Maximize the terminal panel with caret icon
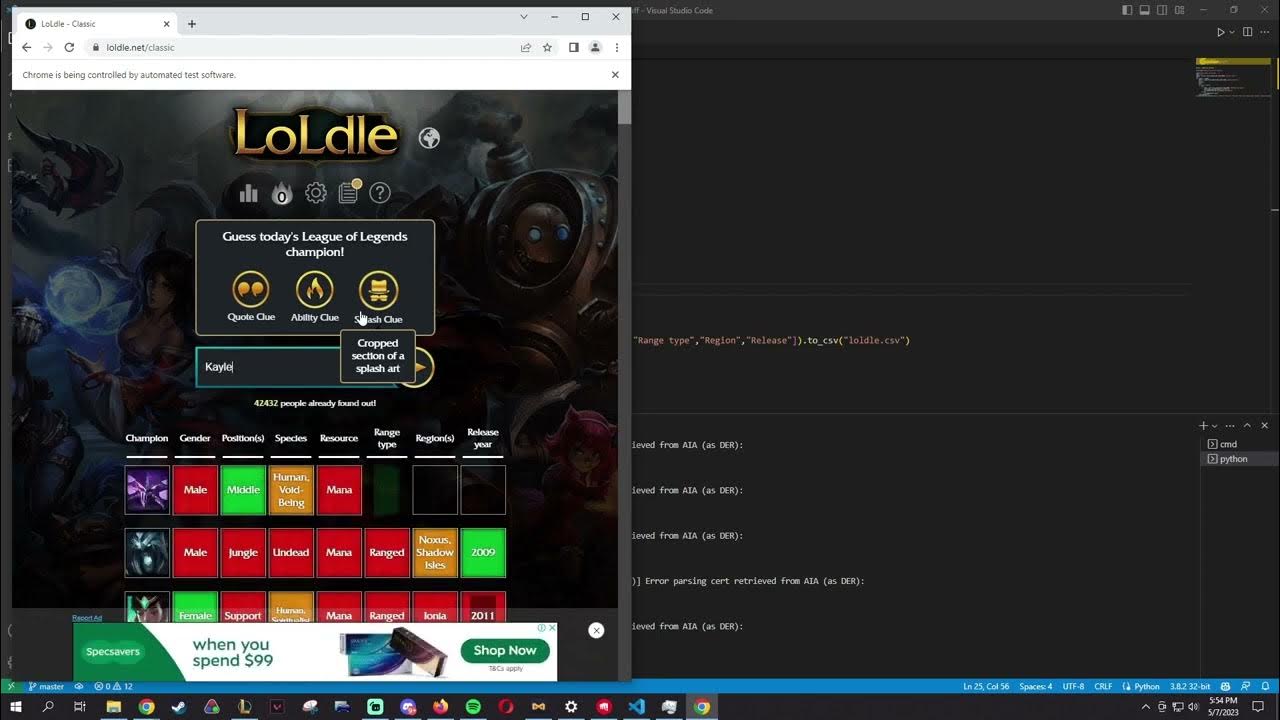The image size is (1280, 720). coord(1248,425)
